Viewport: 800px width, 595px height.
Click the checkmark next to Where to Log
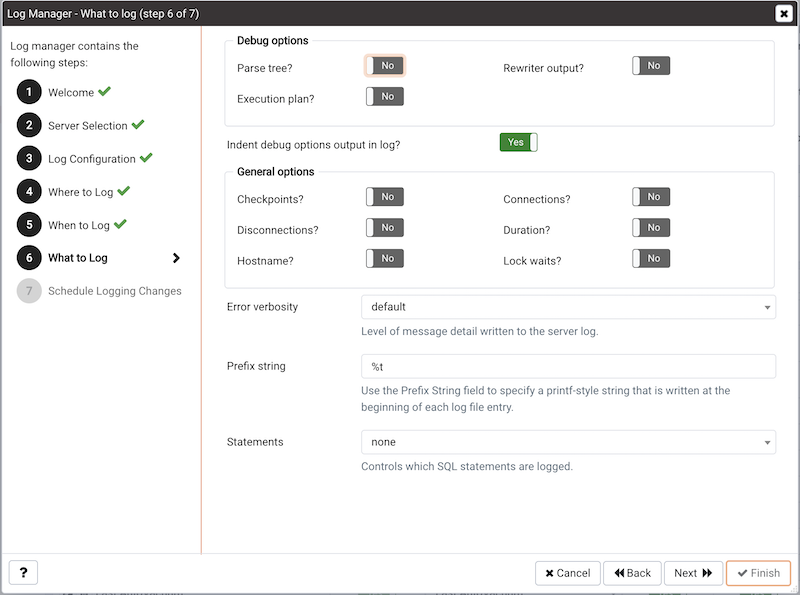123,191
